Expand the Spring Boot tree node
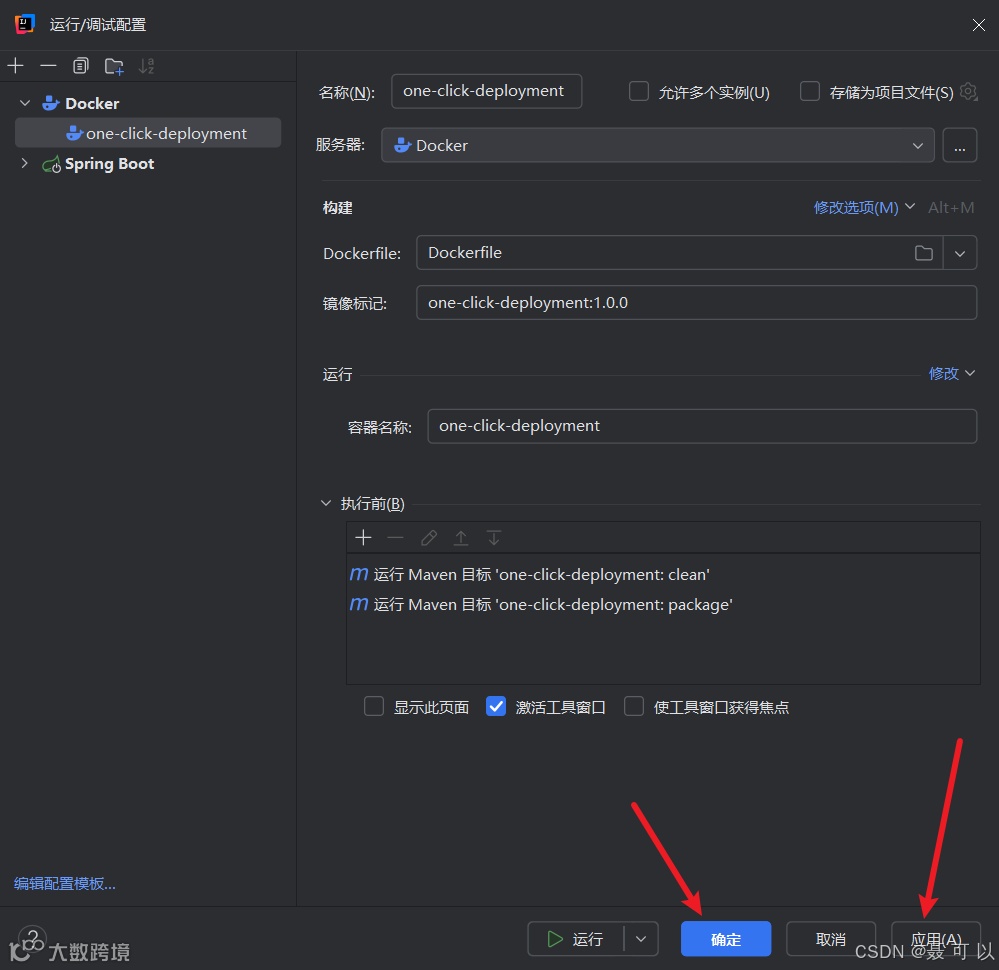Viewport: 999px width, 970px height. tap(25, 163)
